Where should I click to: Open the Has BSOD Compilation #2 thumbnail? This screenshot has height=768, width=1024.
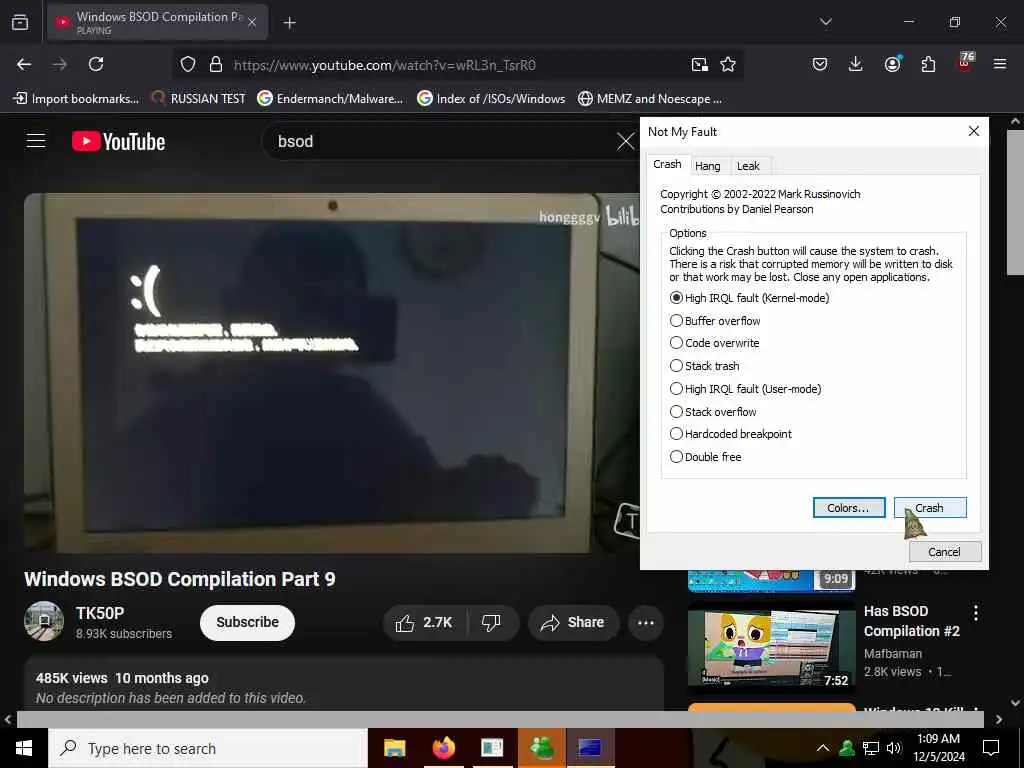click(x=771, y=647)
